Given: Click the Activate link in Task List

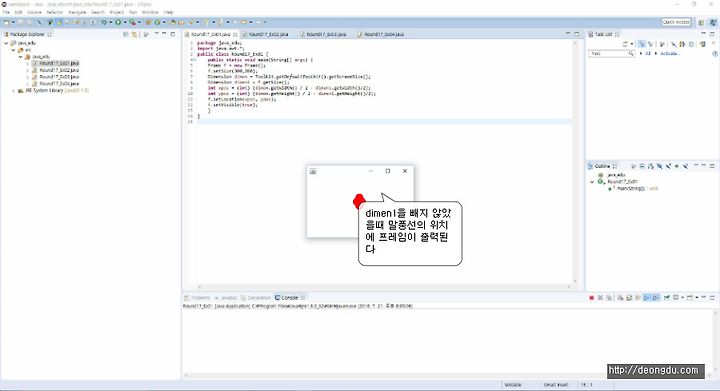Looking at the screenshot, I should pos(669,54).
